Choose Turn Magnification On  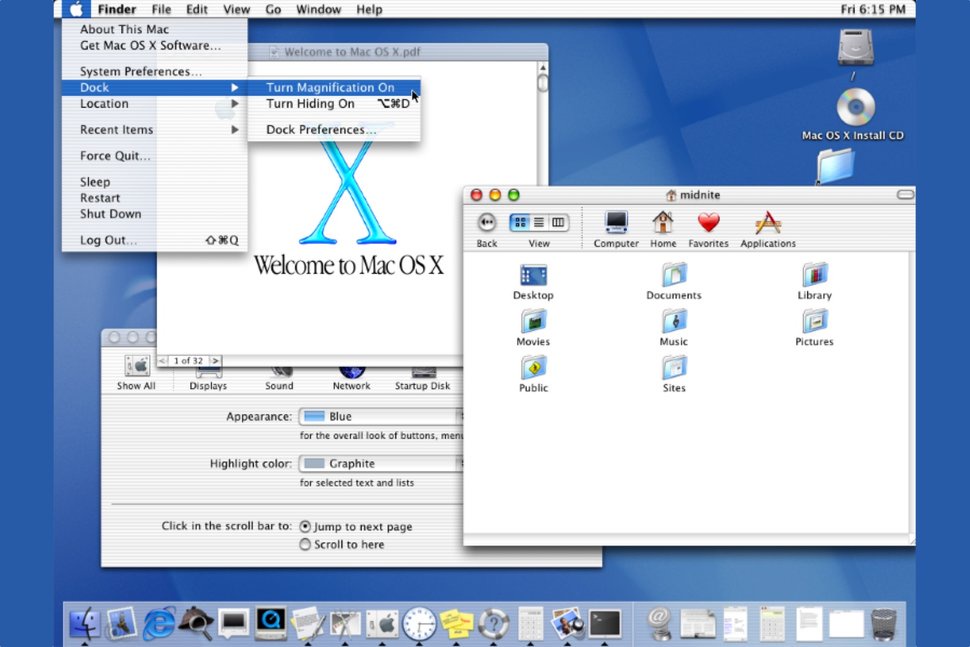coord(330,88)
